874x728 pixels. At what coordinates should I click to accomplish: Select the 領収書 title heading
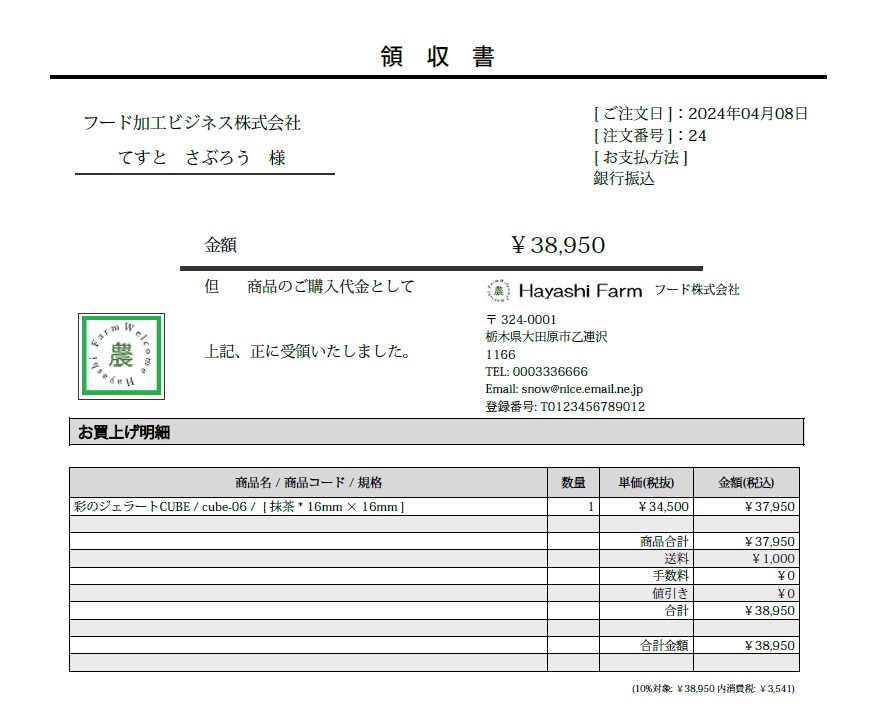click(438, 56)
